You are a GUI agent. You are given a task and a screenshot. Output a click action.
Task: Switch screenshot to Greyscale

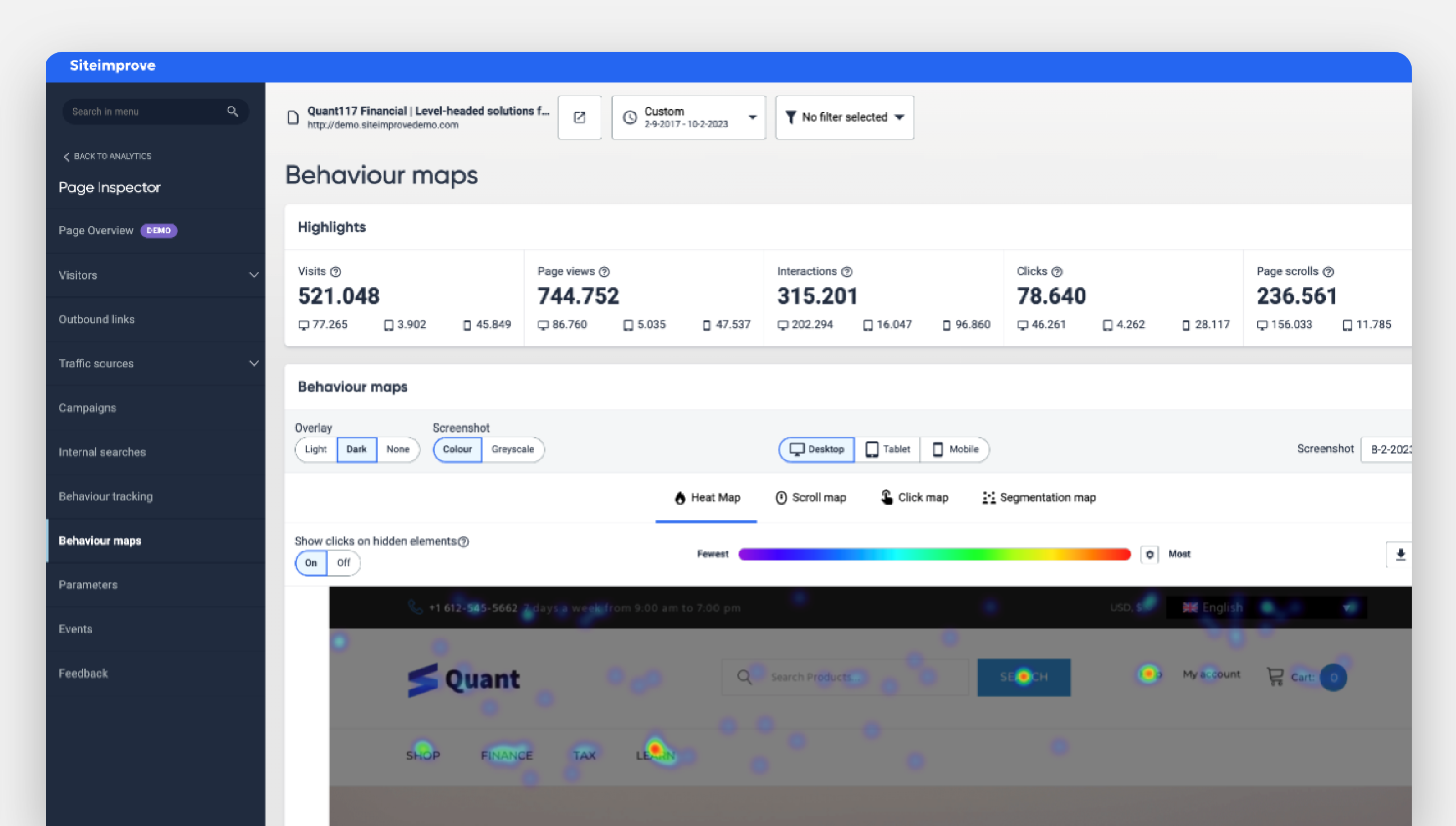coord(513,449)
